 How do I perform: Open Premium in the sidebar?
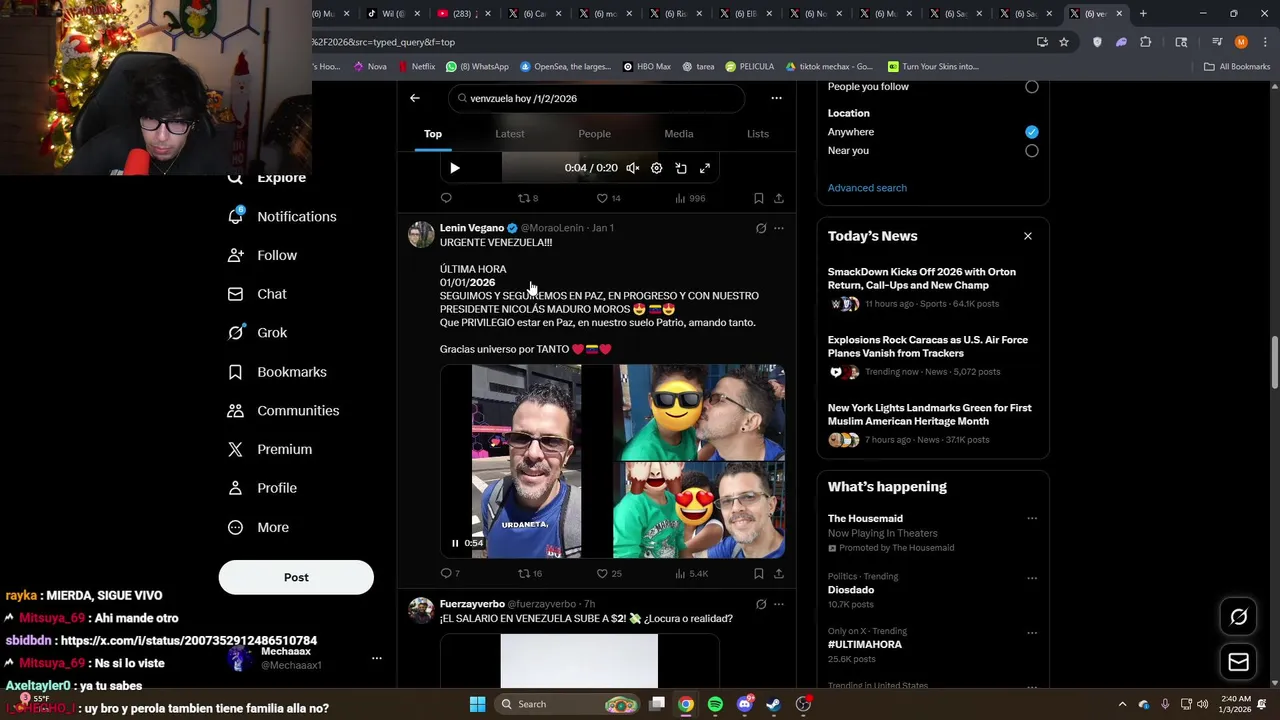270,450
